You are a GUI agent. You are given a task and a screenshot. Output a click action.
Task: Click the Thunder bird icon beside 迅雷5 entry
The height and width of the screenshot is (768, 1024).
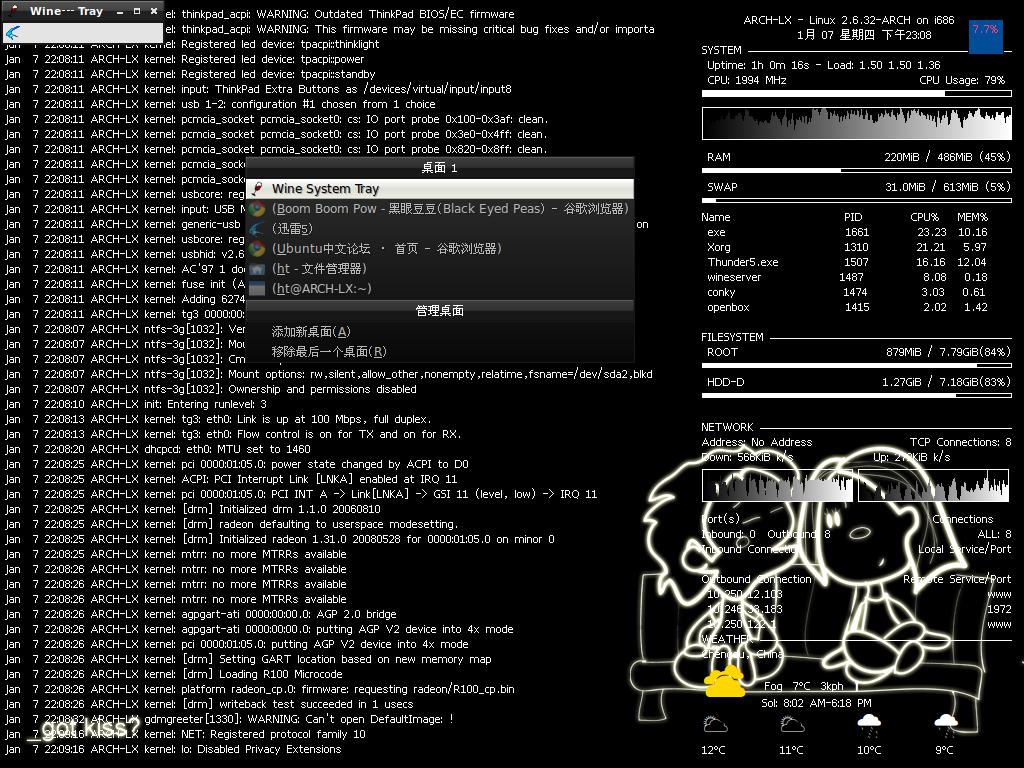click(x=257, y=229)
